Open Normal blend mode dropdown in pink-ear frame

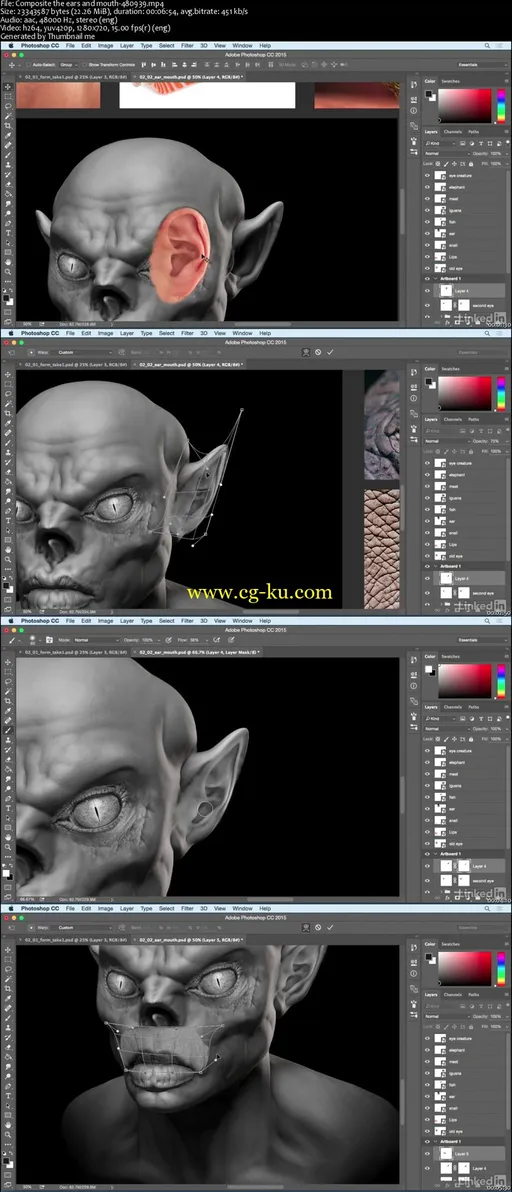pyautogui.click(x=447, y=154)
